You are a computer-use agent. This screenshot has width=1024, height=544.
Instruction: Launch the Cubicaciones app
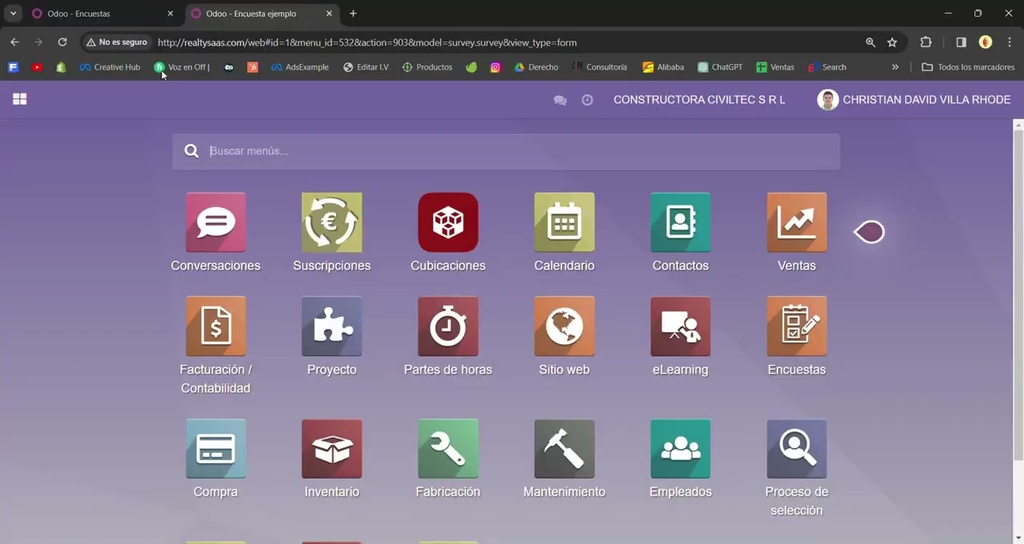pyautogui.click(x=448, y=223)
